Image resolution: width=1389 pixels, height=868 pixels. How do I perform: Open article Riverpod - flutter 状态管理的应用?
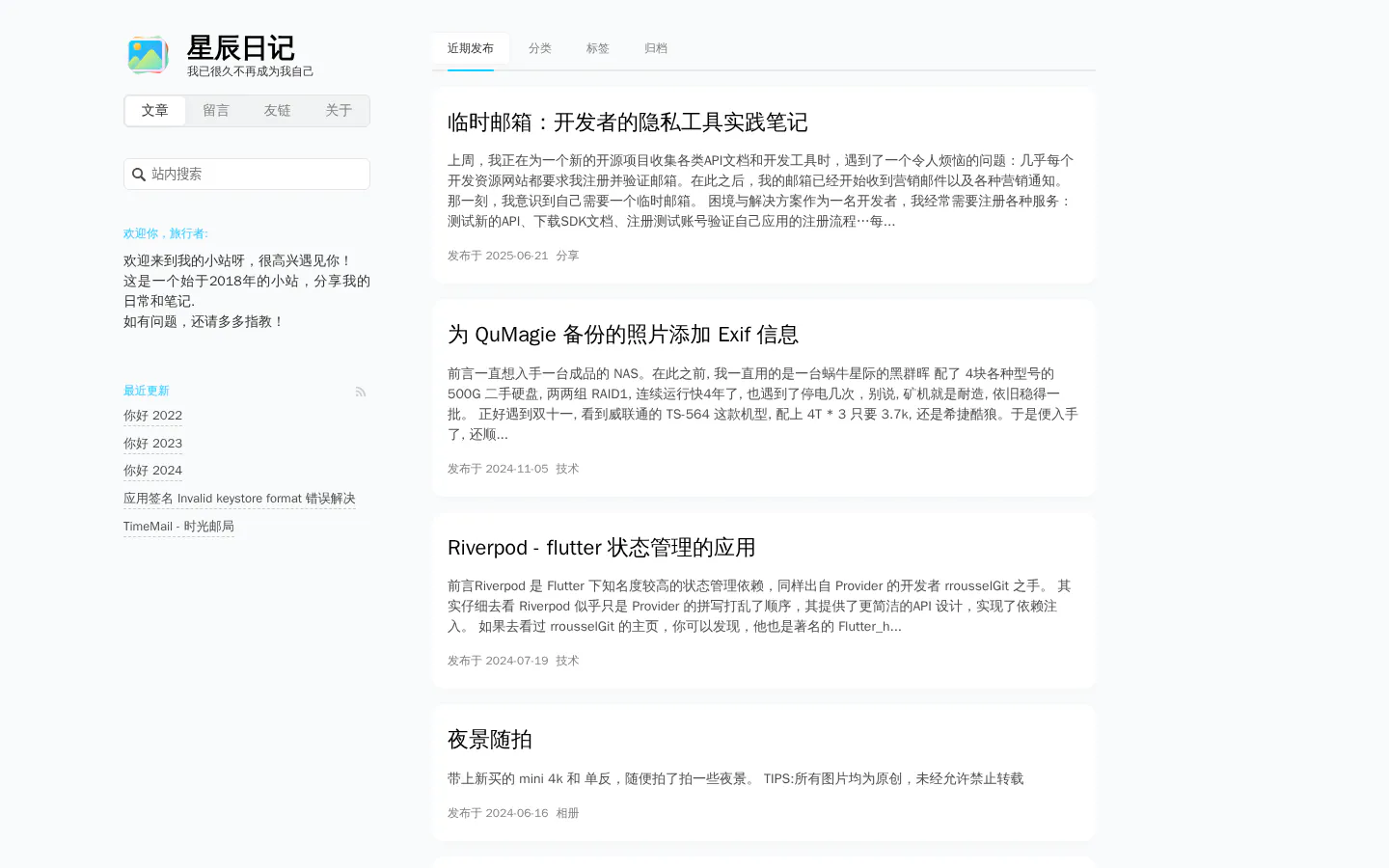click(x=601, y=548)
